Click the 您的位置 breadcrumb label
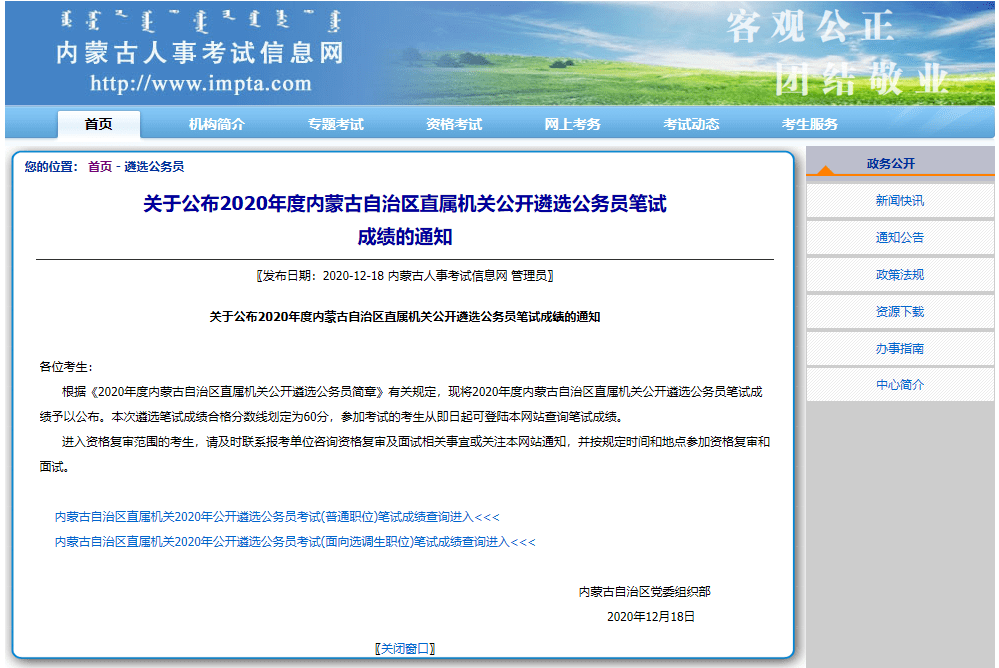The height and width of the screenshot is (668, 999). click(x=51, y=166)
